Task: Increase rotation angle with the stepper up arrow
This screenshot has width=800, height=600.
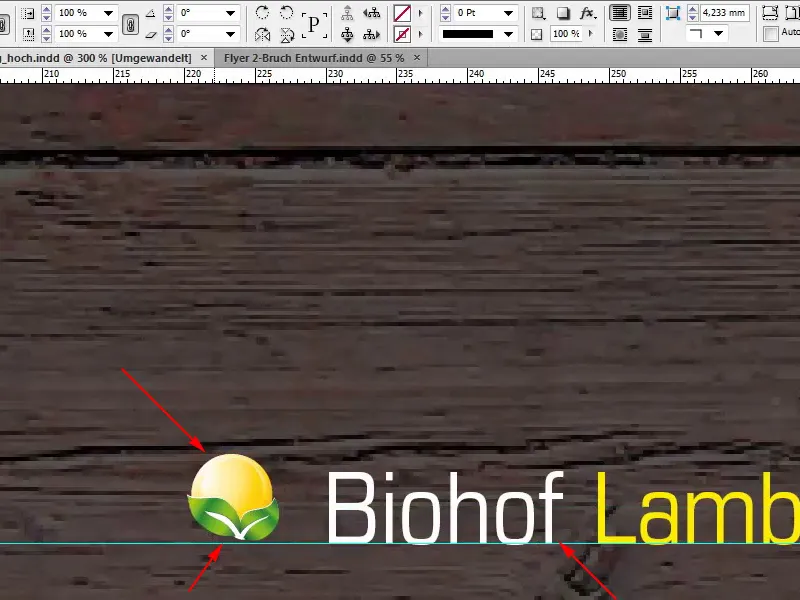Action: tap(168, 9)
